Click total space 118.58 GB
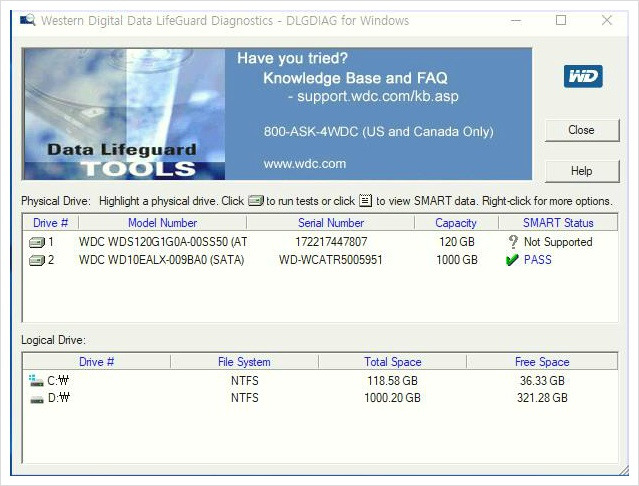 tap(392, 381)
